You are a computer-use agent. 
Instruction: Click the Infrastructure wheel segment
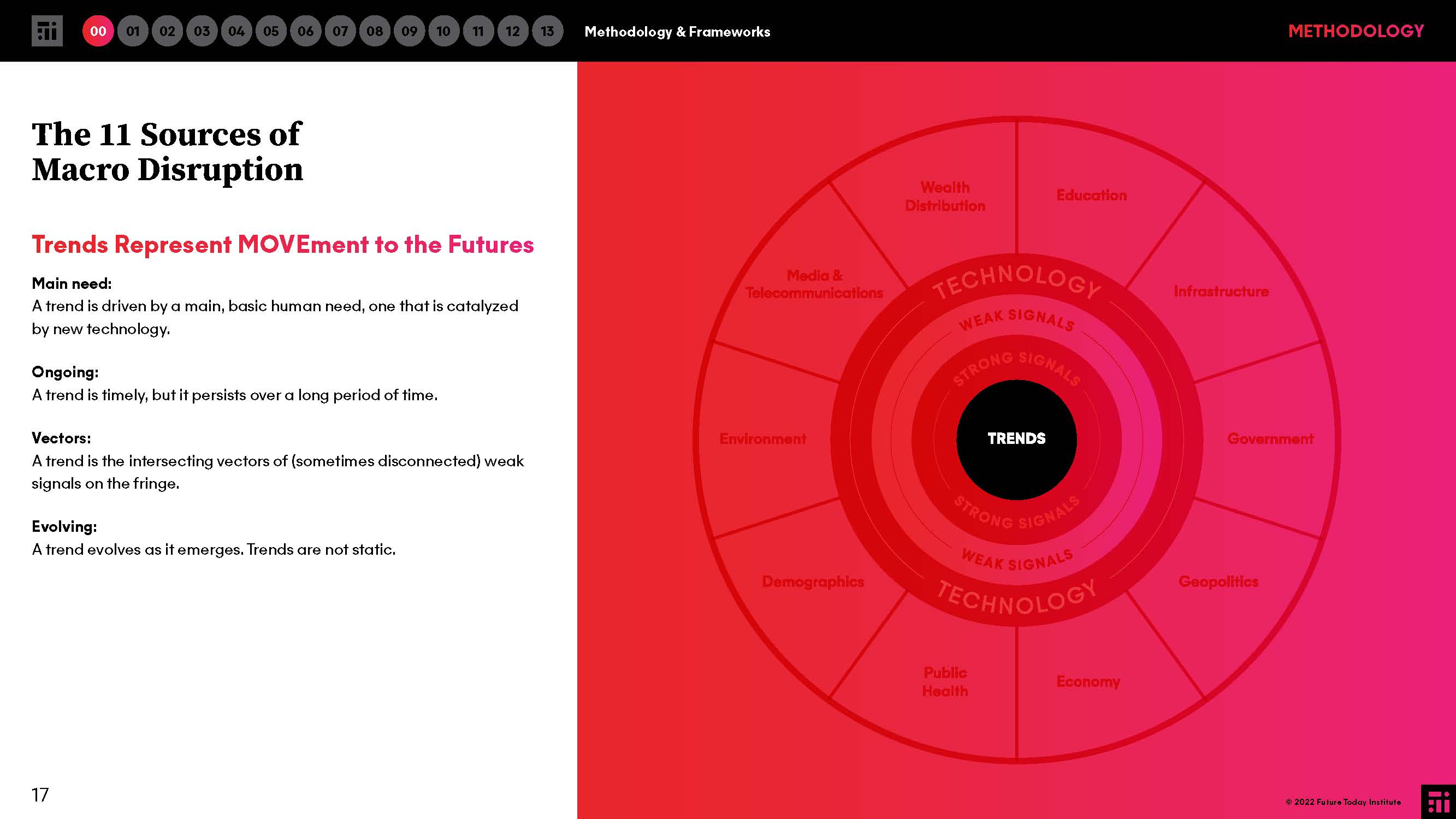coord(1221,292)
